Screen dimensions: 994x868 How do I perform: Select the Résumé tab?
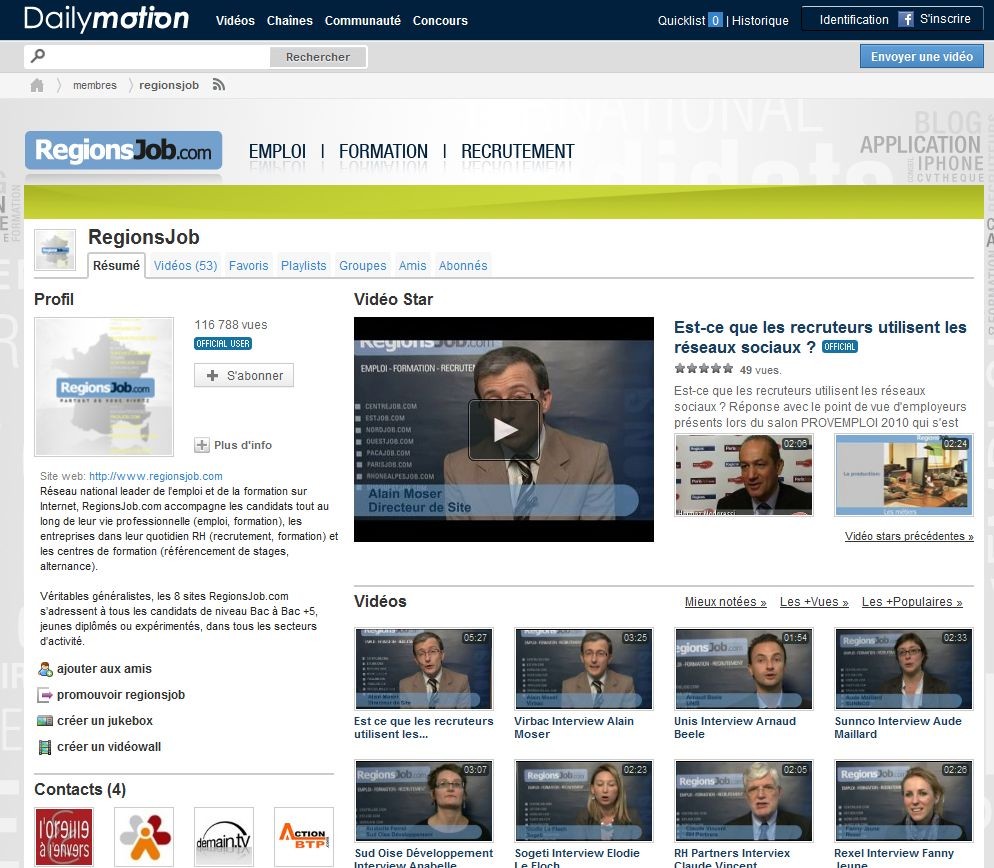(x=116, y=266)
